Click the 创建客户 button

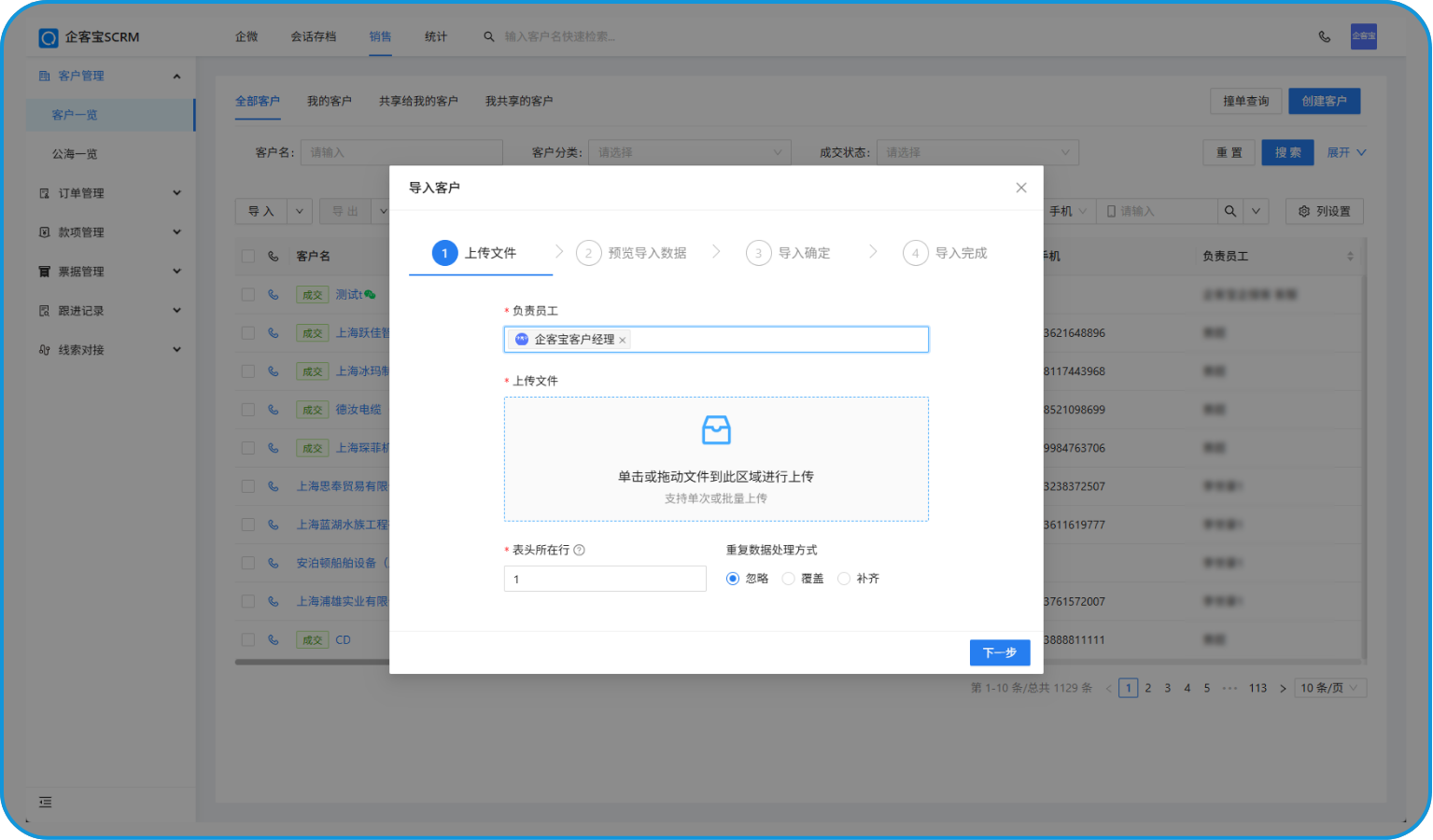click(x=1324, y=101)
